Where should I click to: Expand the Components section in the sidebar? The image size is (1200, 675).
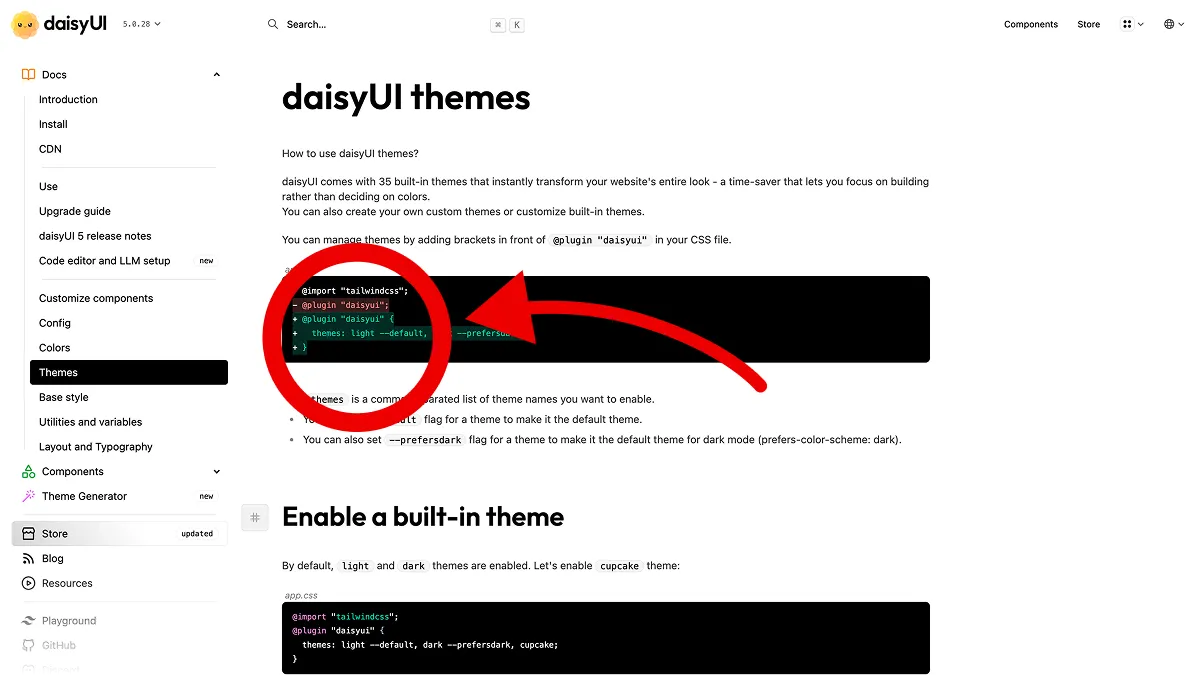[216, 471]
